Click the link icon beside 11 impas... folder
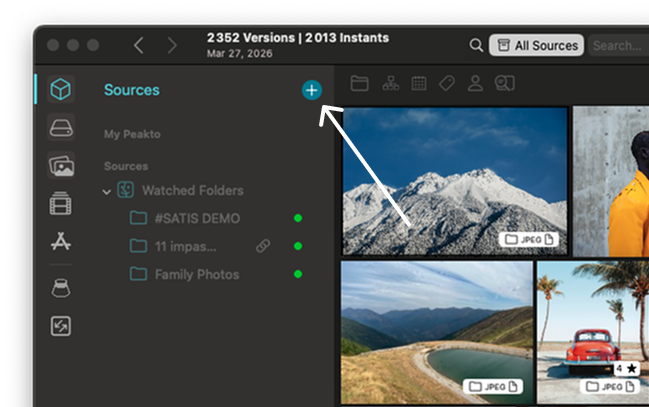Viewport: 649px width, 407px height. coord(263,246)
